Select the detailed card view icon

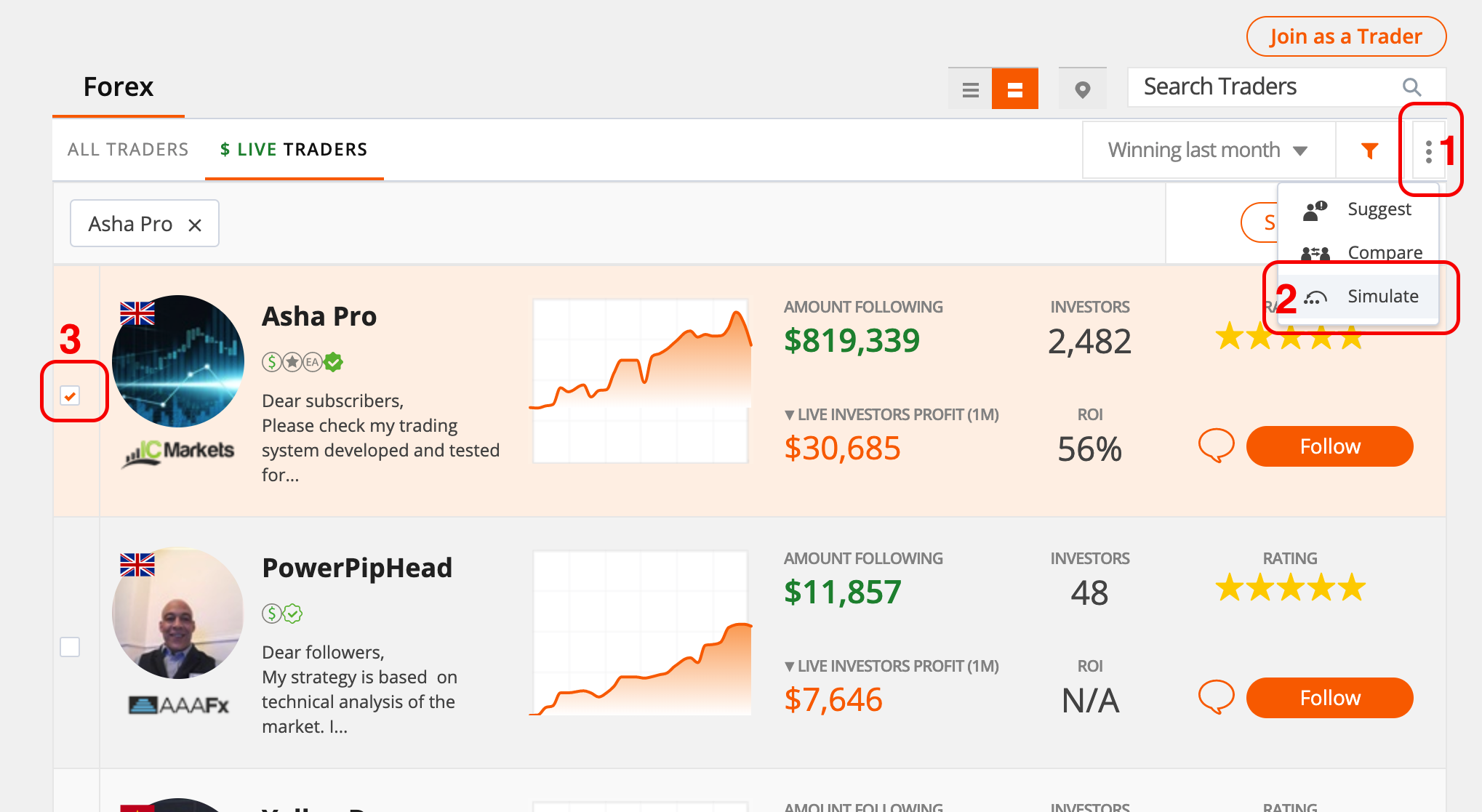coord(1015,89)
